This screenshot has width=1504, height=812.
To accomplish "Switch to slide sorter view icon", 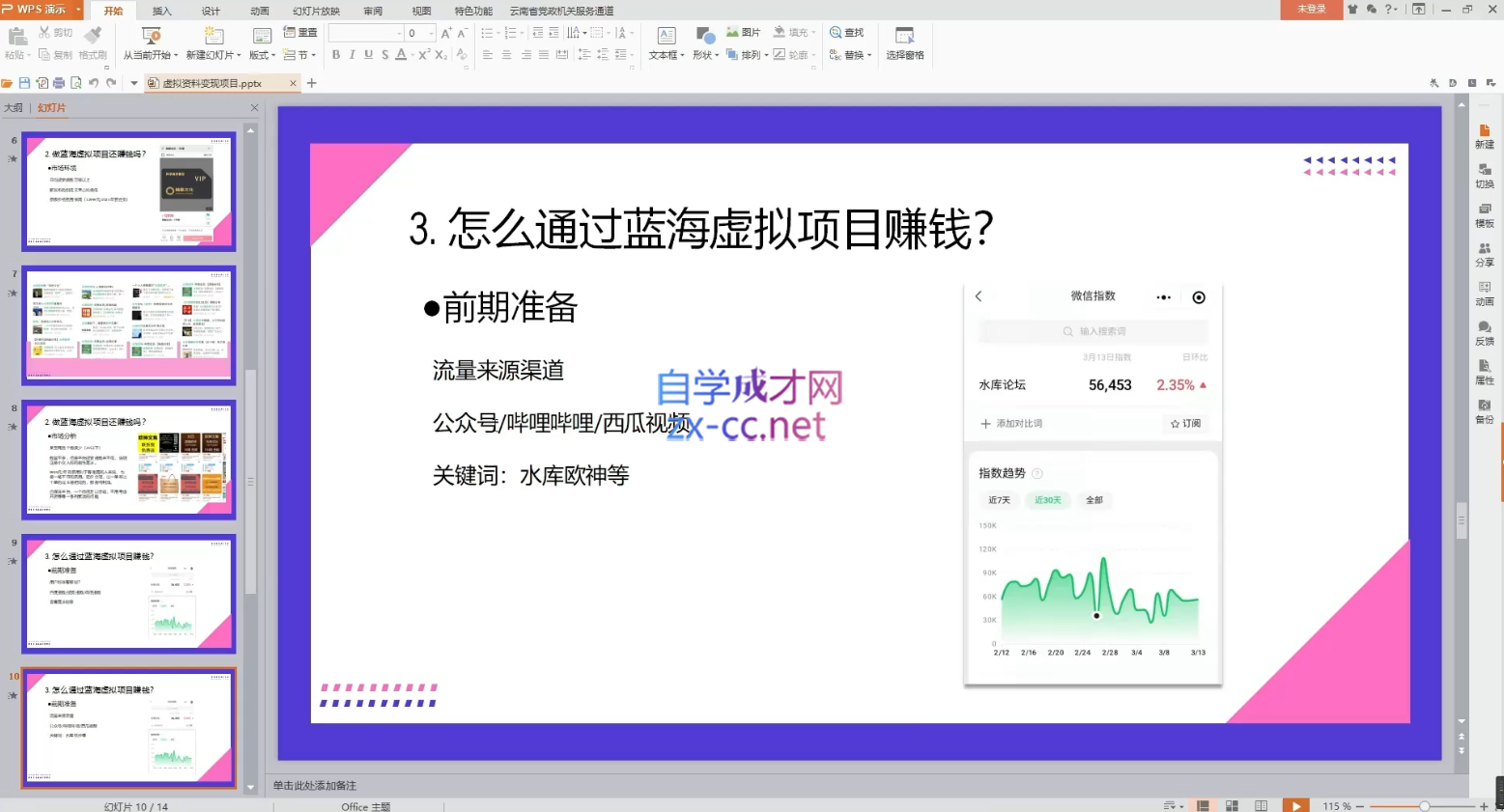I will [x=1232, y=806].
